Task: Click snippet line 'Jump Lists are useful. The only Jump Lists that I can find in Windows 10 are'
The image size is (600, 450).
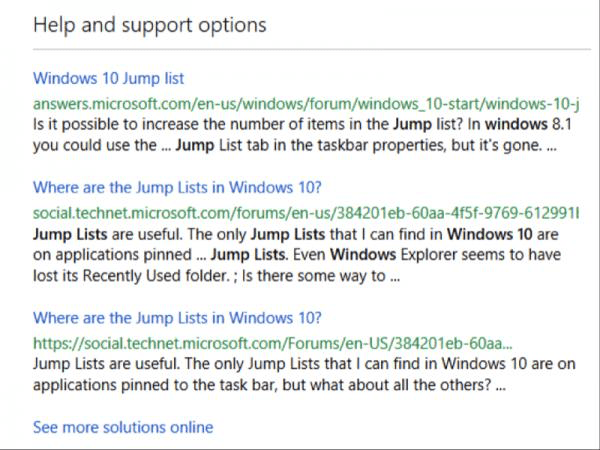Action: point(295,234)
